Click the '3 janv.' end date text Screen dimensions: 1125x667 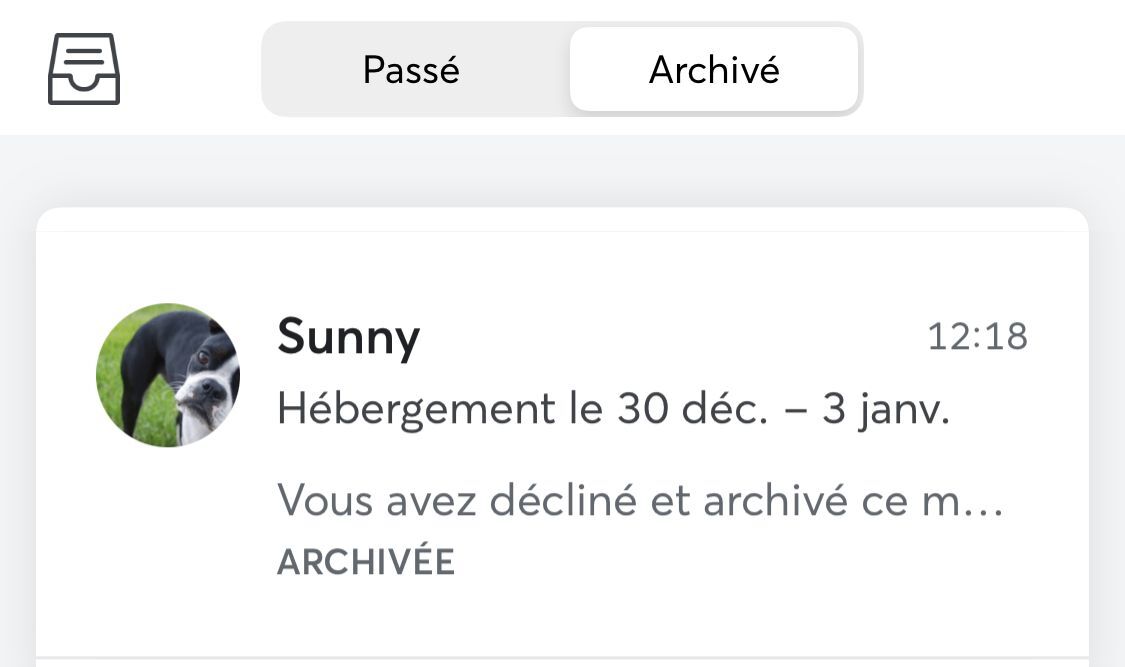tap(885, 410)
